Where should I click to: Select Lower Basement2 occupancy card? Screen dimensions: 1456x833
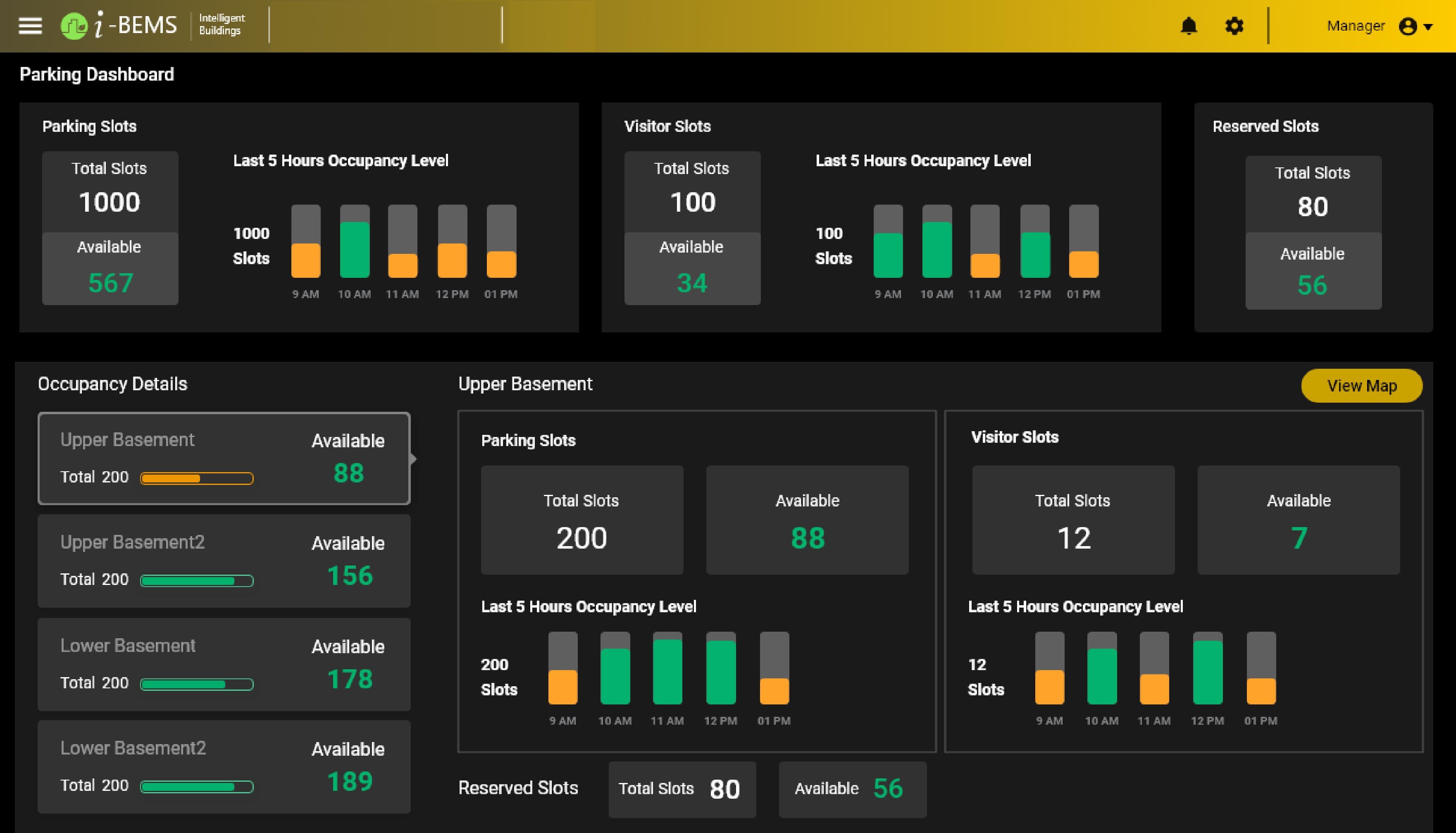coord(224,766)
